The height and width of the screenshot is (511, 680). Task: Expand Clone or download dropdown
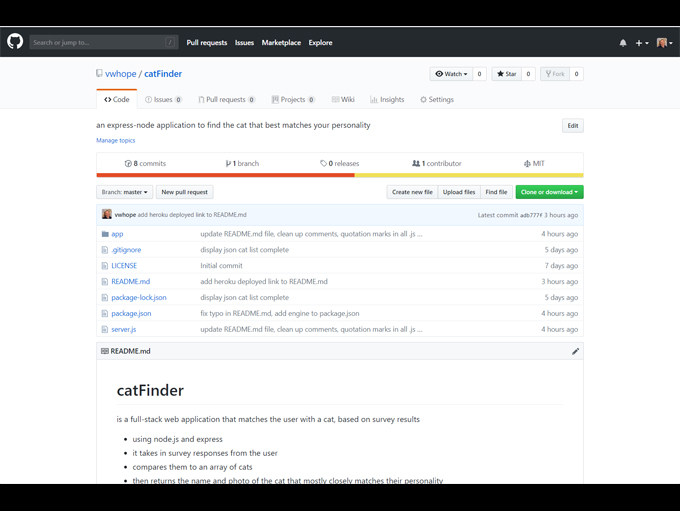(549, 192)
